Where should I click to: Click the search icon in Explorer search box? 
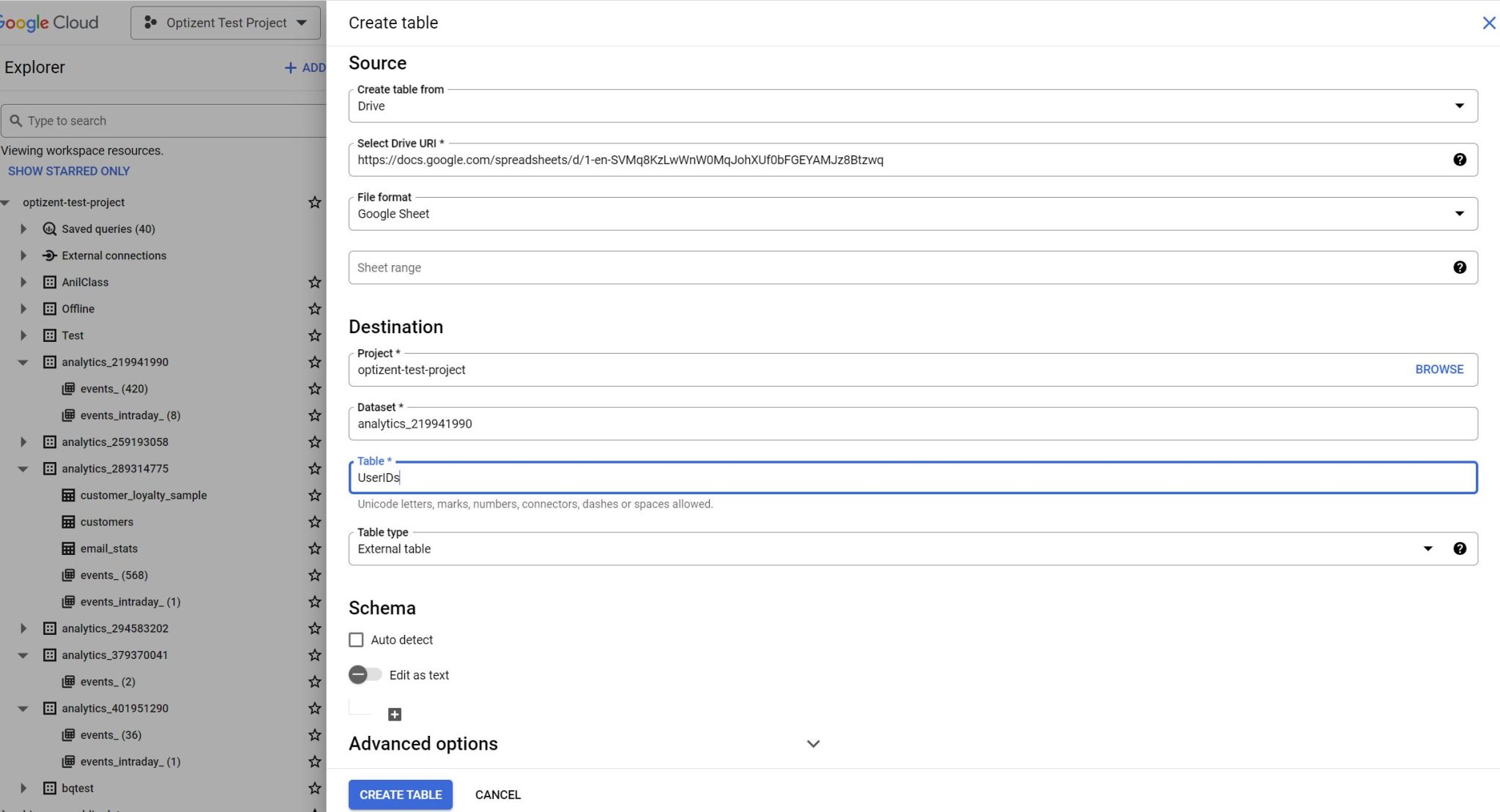click(16, 120)
